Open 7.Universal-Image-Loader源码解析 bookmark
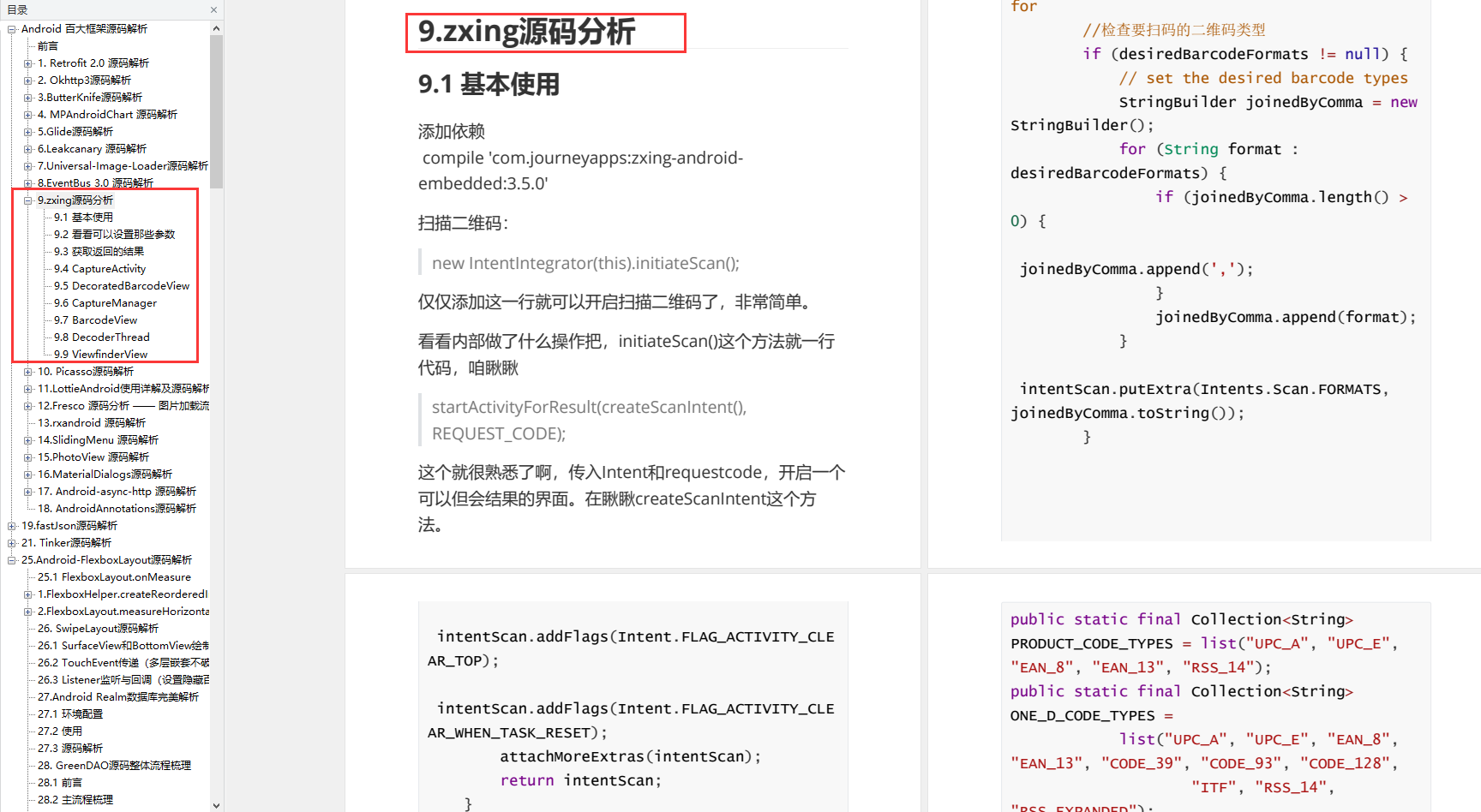The image size is (1481, 812). 123,166
